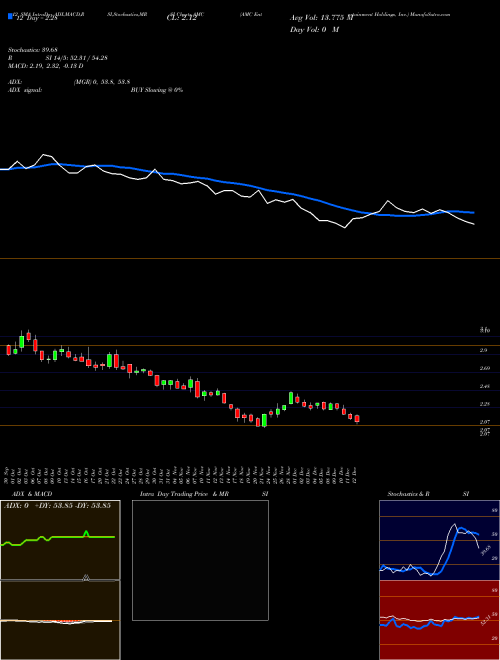Click the blue 12 Day SMA legend square
The height and width of the screenshot is (660, 500).
[10, 17]
